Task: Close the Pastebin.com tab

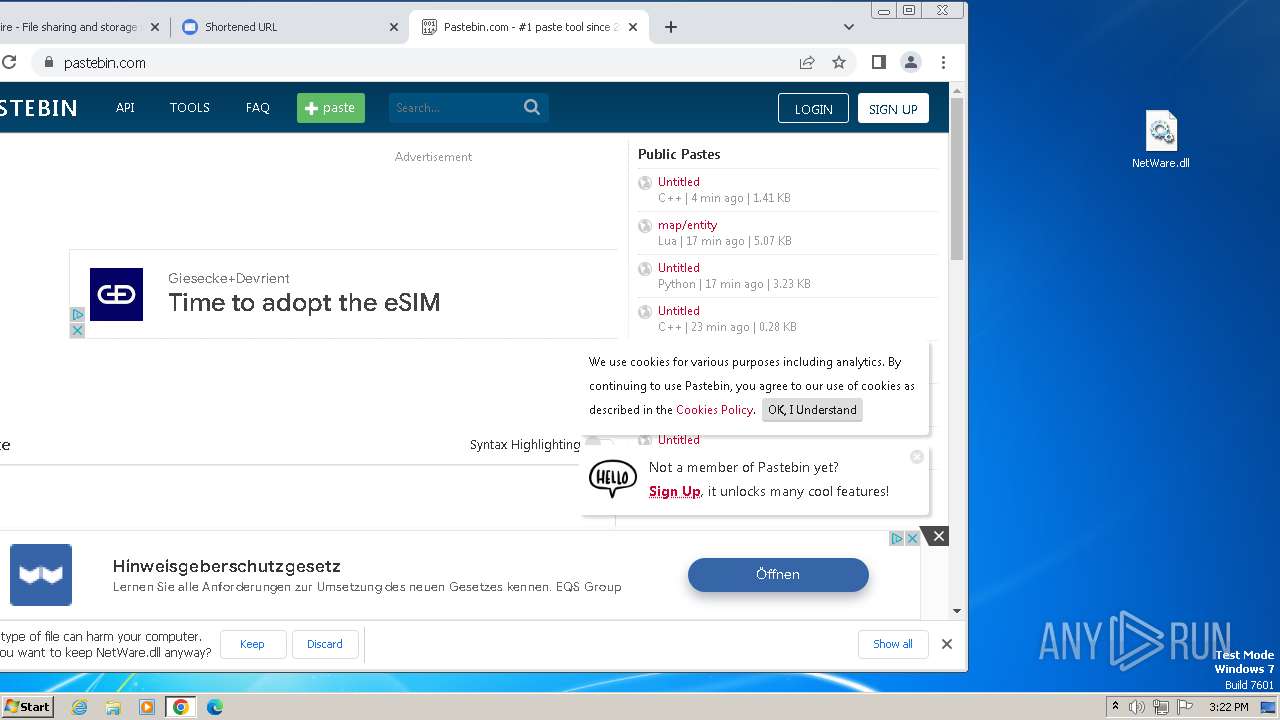Action: click(x=633, y=27)
